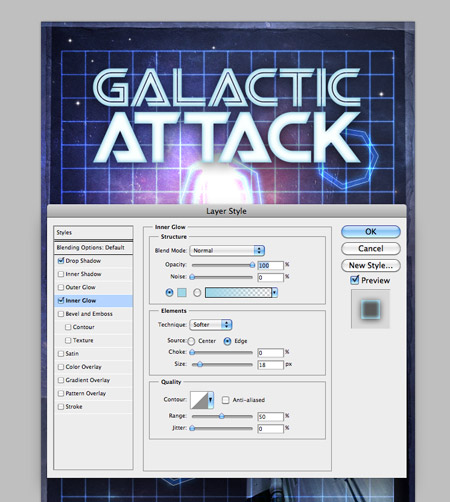Click the inner glow color swatch

(182, 293)
